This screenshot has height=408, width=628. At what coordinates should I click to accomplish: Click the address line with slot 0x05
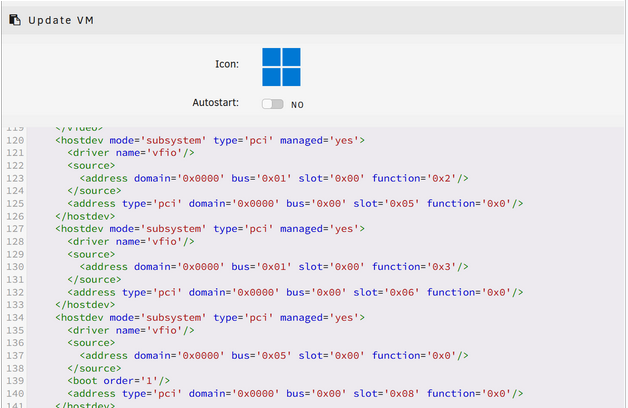coord(295,203)
